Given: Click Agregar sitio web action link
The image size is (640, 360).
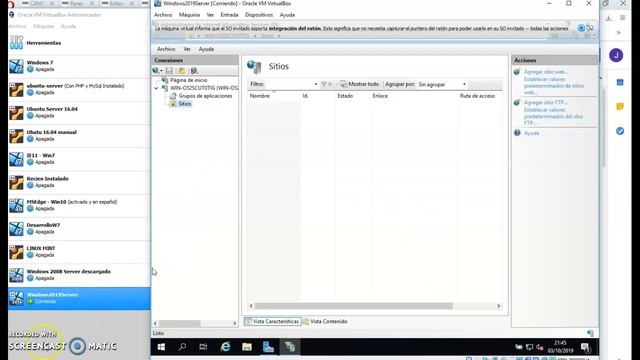Looking at the screenshot, I should (546, 72).
